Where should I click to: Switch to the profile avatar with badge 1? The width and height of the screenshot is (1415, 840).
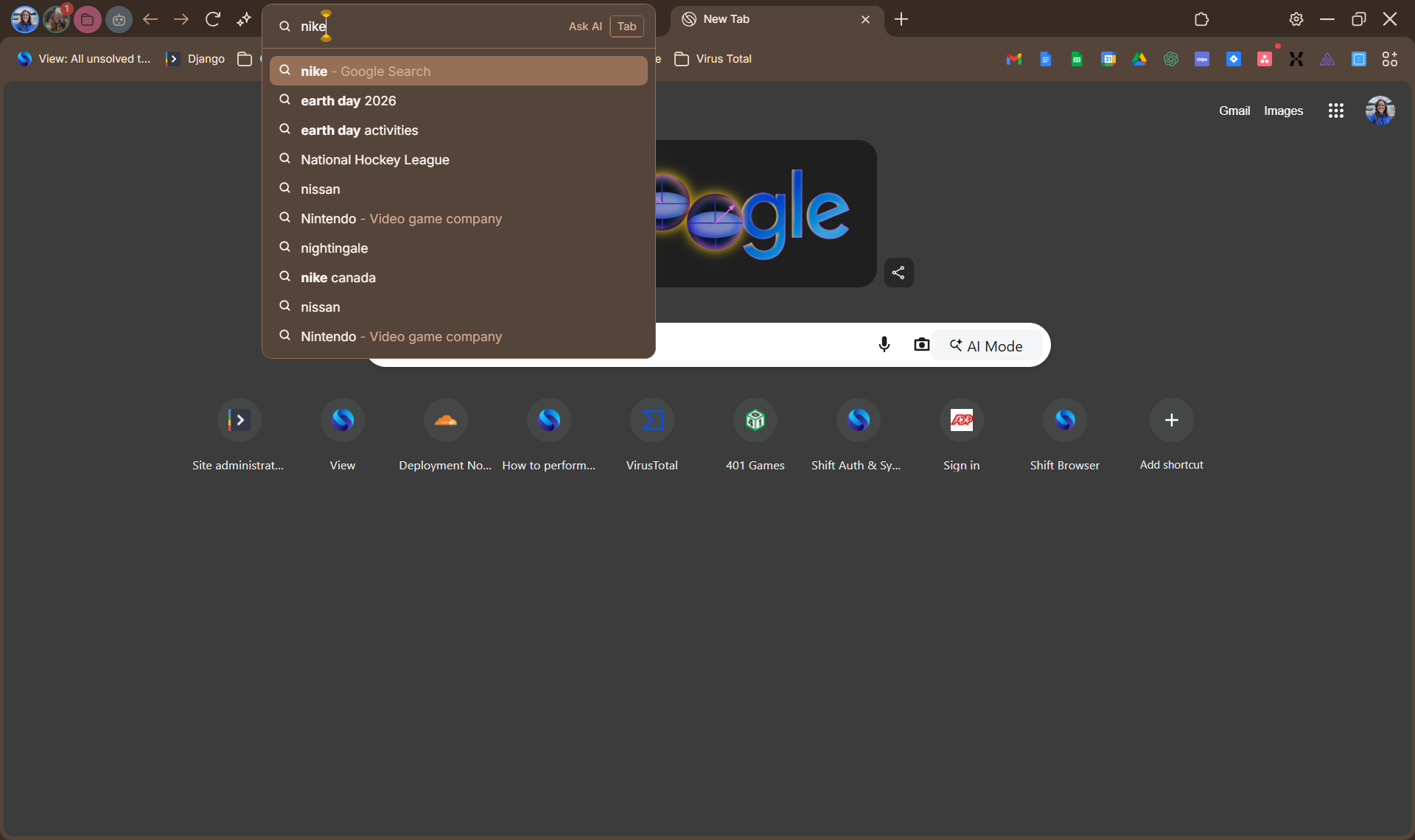click(x=57, y=19)
